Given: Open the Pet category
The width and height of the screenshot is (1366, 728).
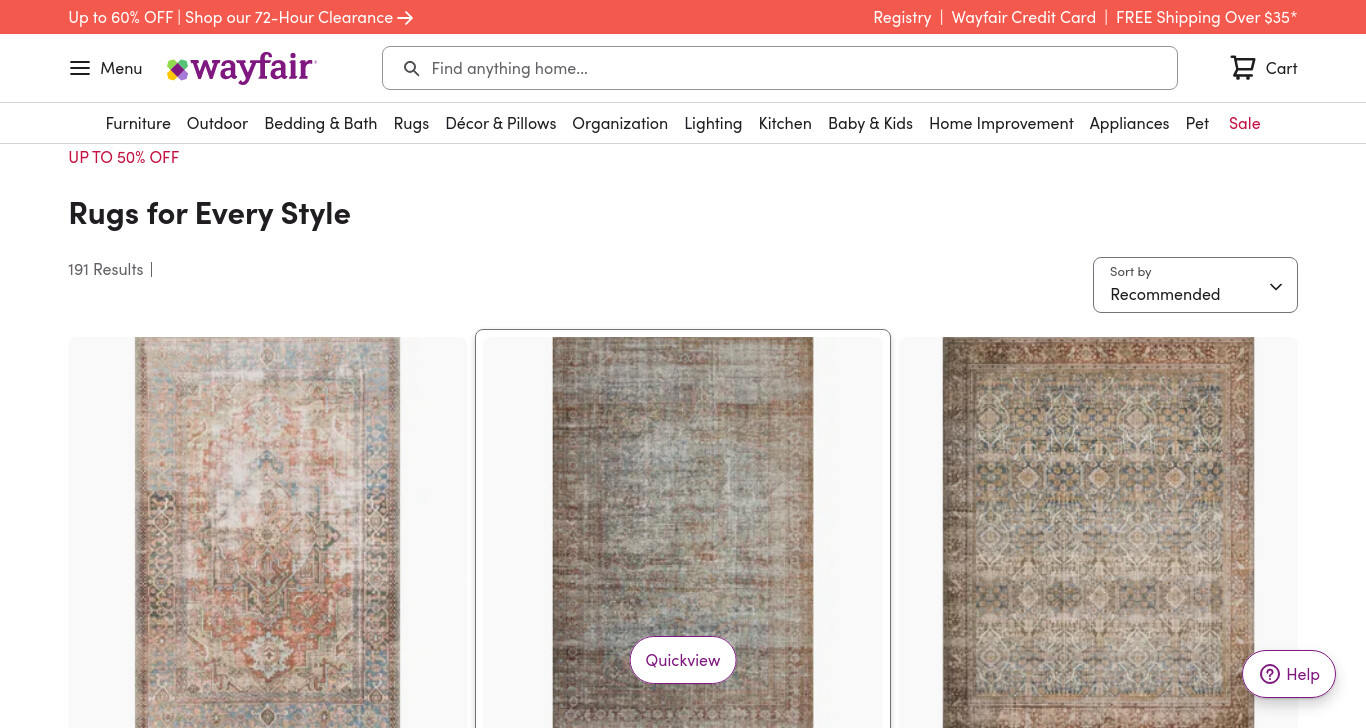Looking at the screenshot, I should 1197,123.
